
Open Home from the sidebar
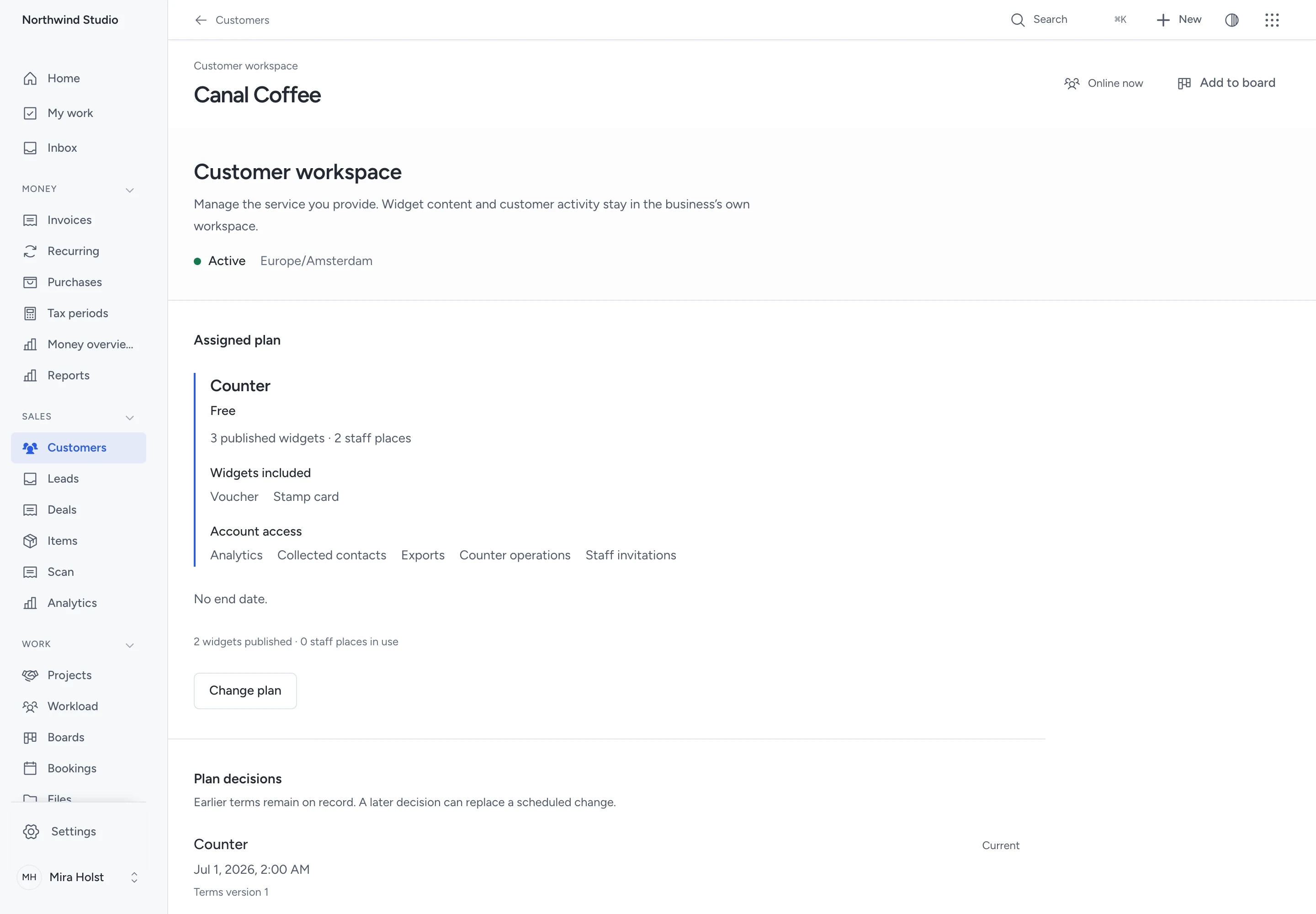79,79
